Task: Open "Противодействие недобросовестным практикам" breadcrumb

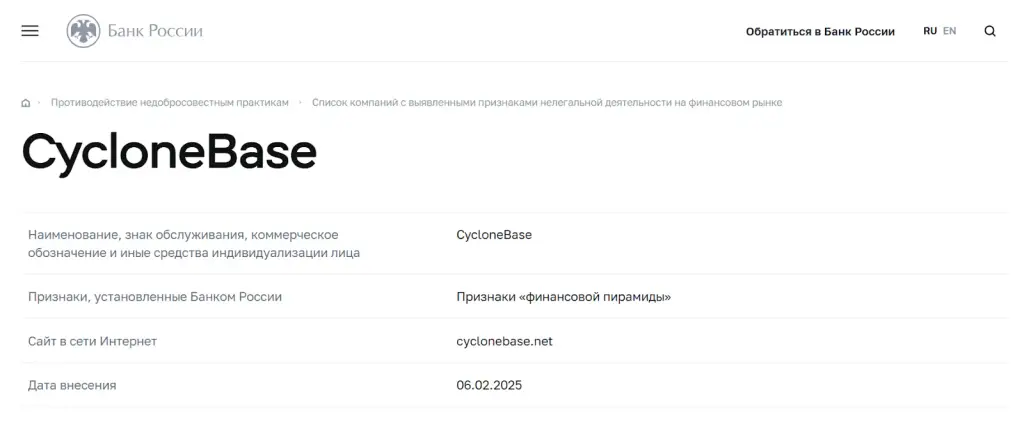Action: tap(170, 102)
